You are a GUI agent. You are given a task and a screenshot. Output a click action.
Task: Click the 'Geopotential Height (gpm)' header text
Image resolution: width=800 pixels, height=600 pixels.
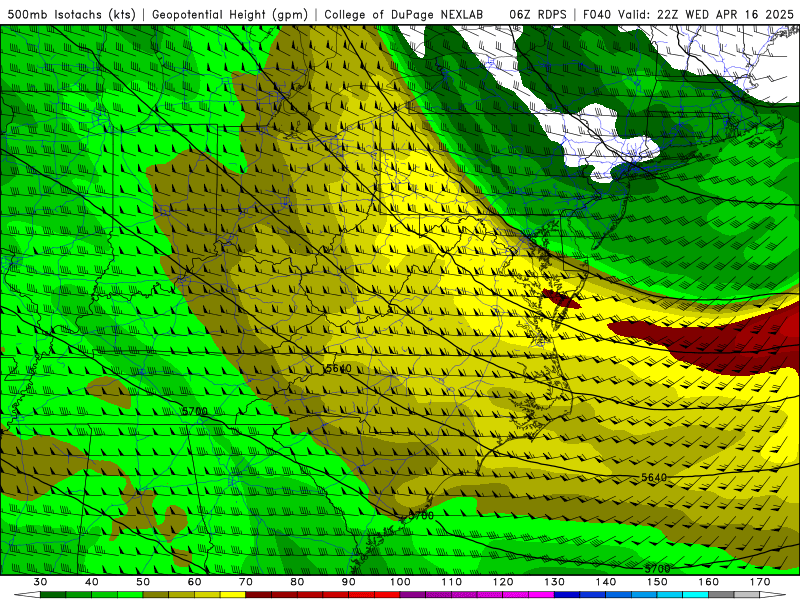(230, 14)
